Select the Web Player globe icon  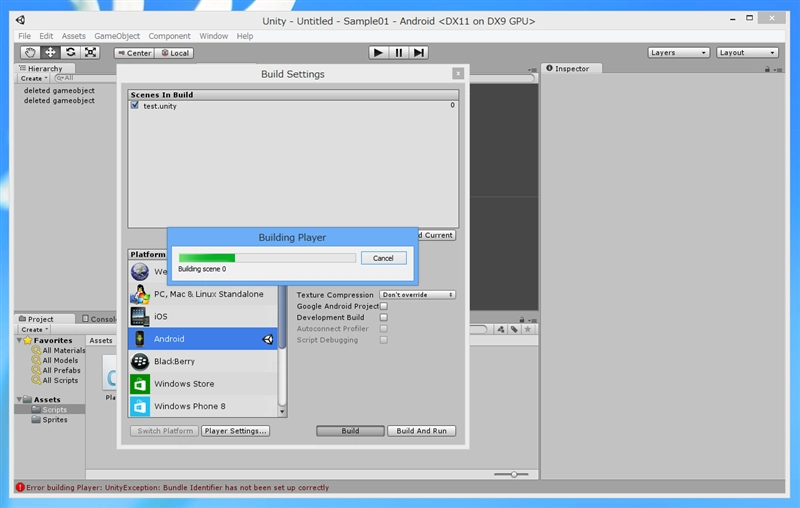tap(140, 271)
